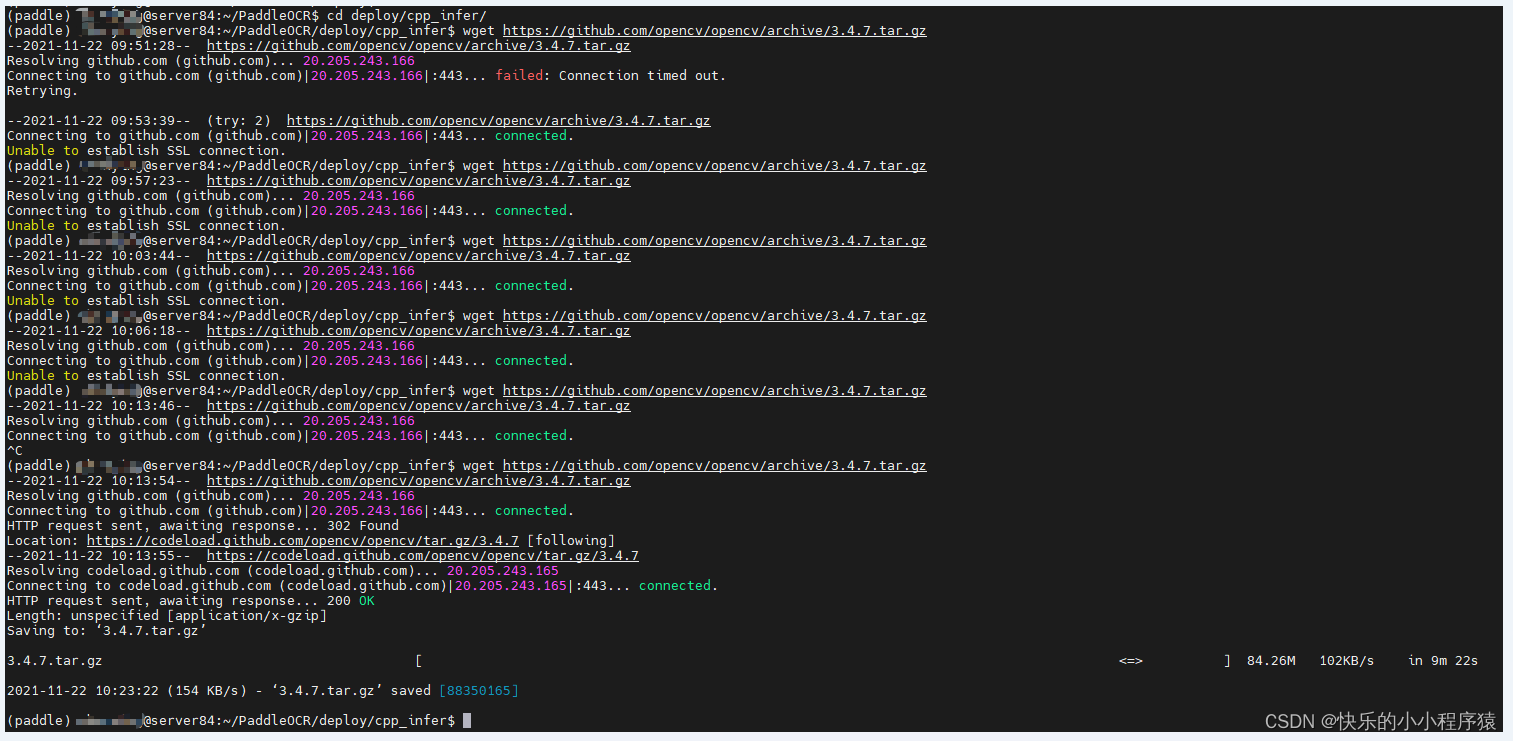Image resolution: width=1513 pixels, height=741 pixels.
Task: Click the 'in 9m 22s' elapsed time
Action: tap(1443, 661)
